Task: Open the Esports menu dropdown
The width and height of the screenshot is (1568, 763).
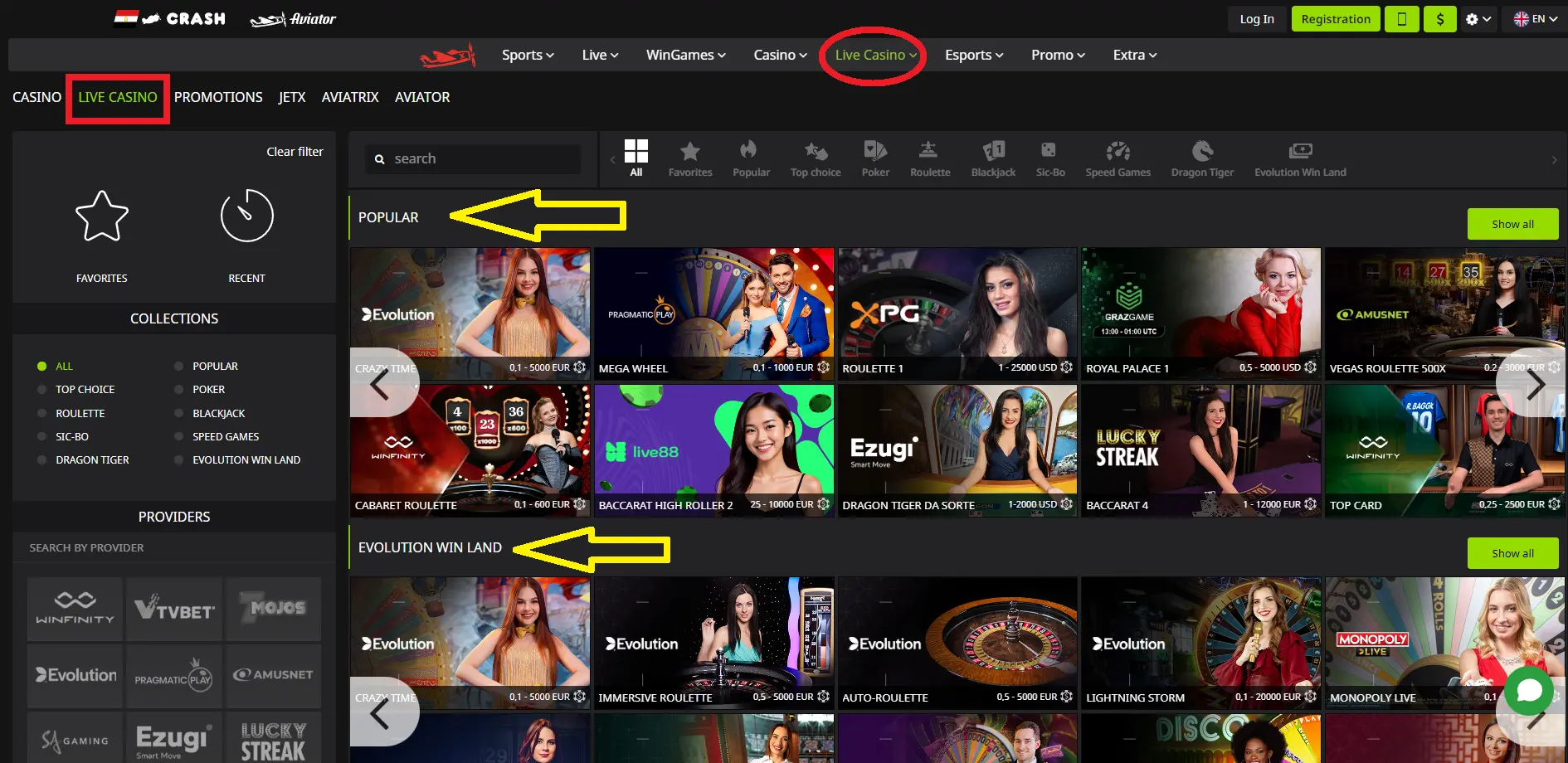Action: point(973,54)
